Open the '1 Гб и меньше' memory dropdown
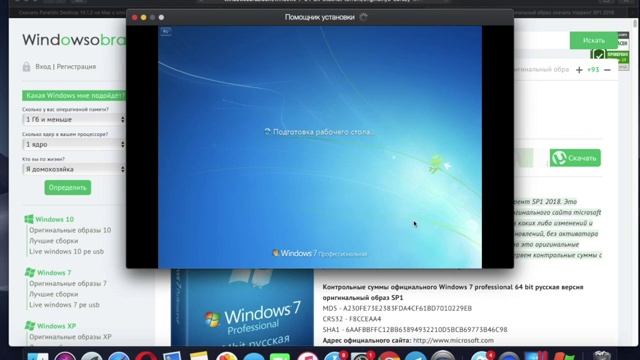Screen dimensions: 640x360 tap(74, 120)
